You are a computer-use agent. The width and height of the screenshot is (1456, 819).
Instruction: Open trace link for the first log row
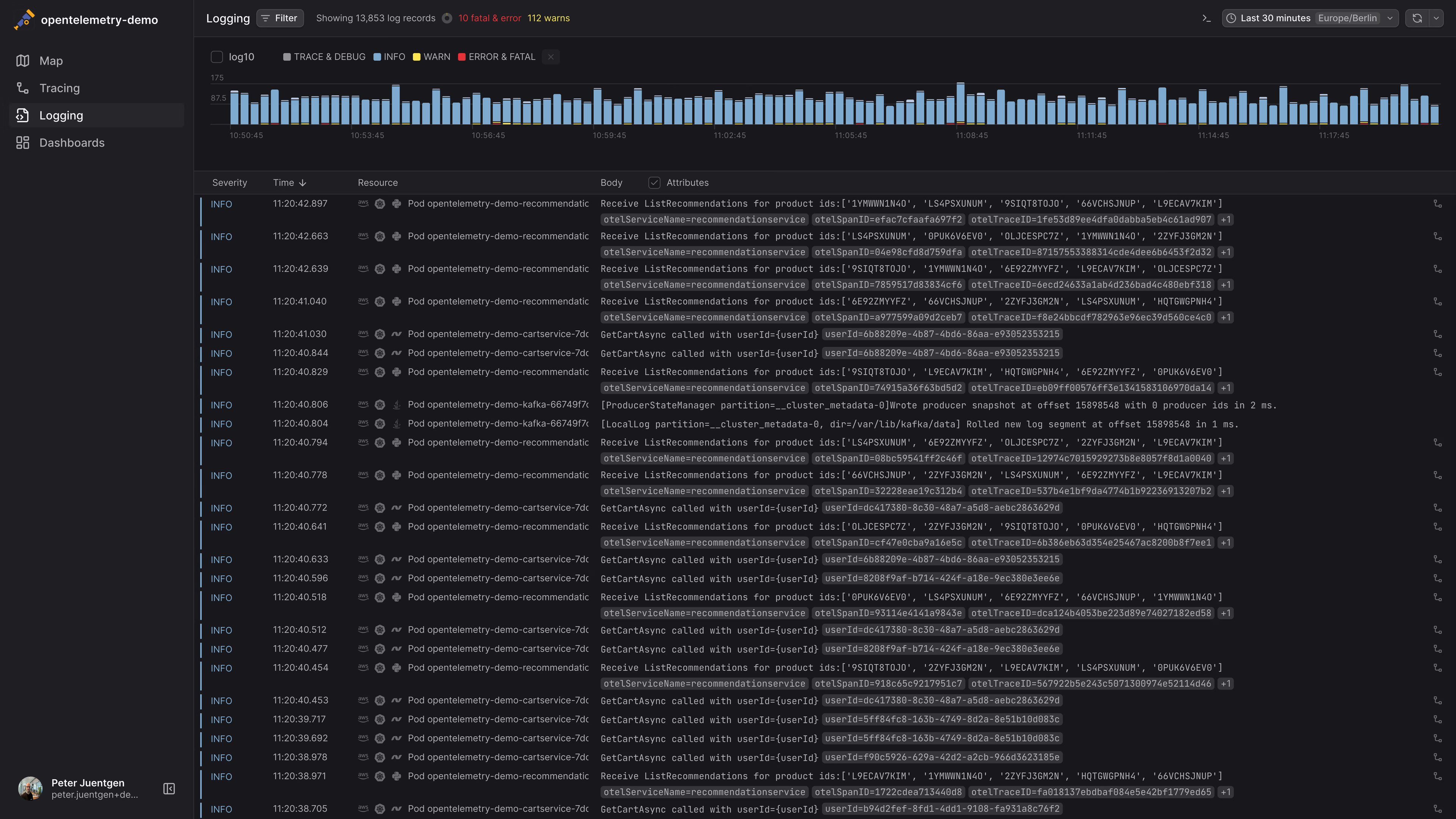click(1437, 204)
